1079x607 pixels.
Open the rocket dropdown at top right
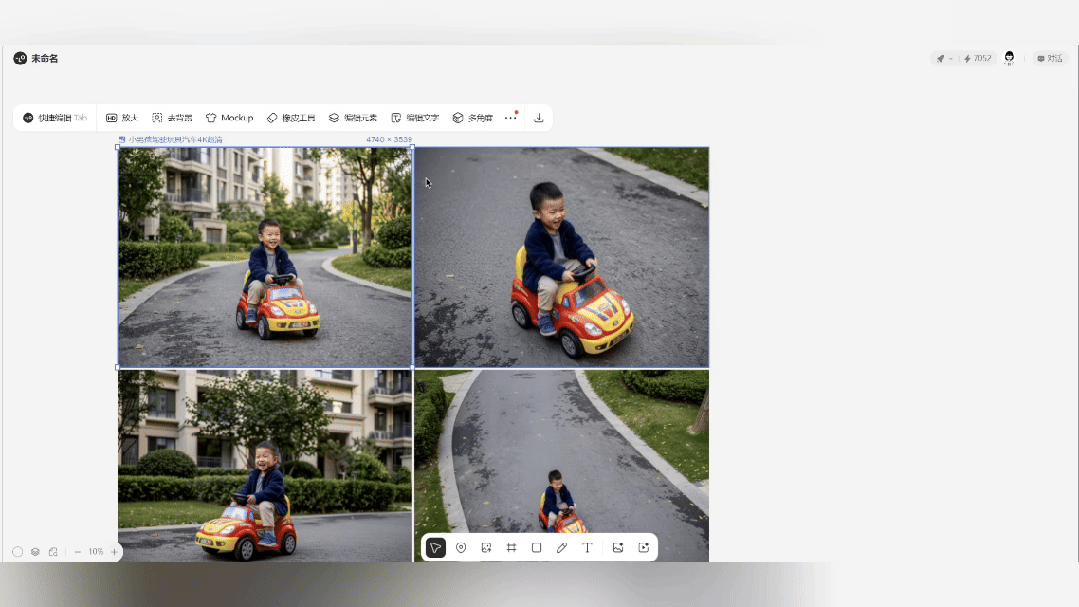943,59
